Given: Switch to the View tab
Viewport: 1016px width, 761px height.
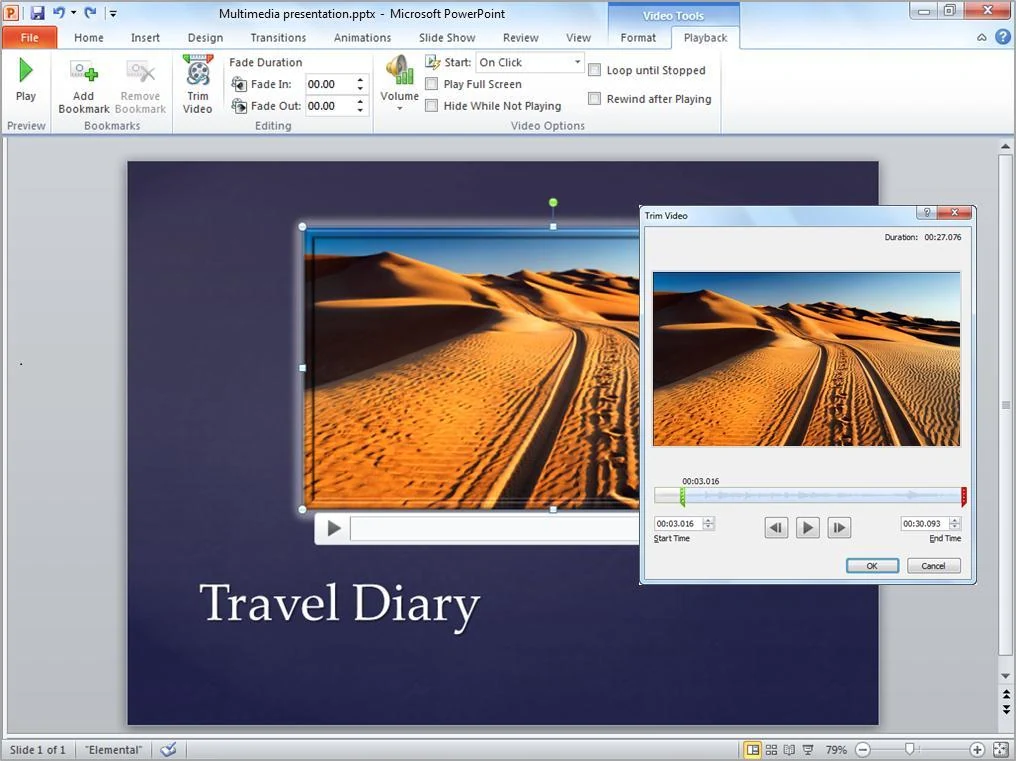Looking at the screenshot, I should (x=578, y=38).
